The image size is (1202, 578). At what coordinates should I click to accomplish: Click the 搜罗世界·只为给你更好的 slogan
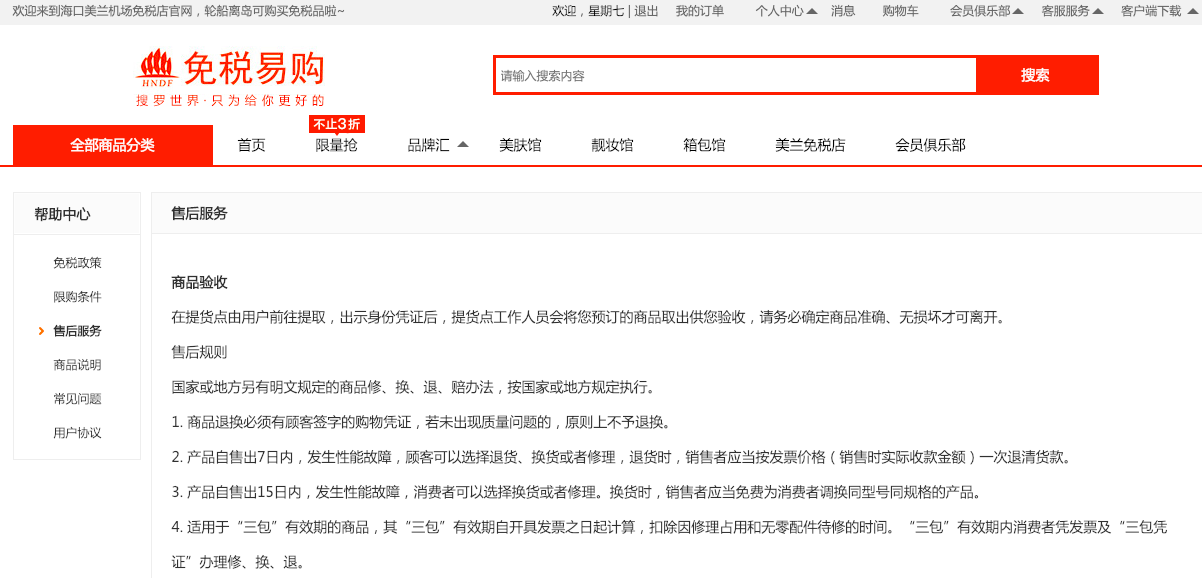coord(231,100)
